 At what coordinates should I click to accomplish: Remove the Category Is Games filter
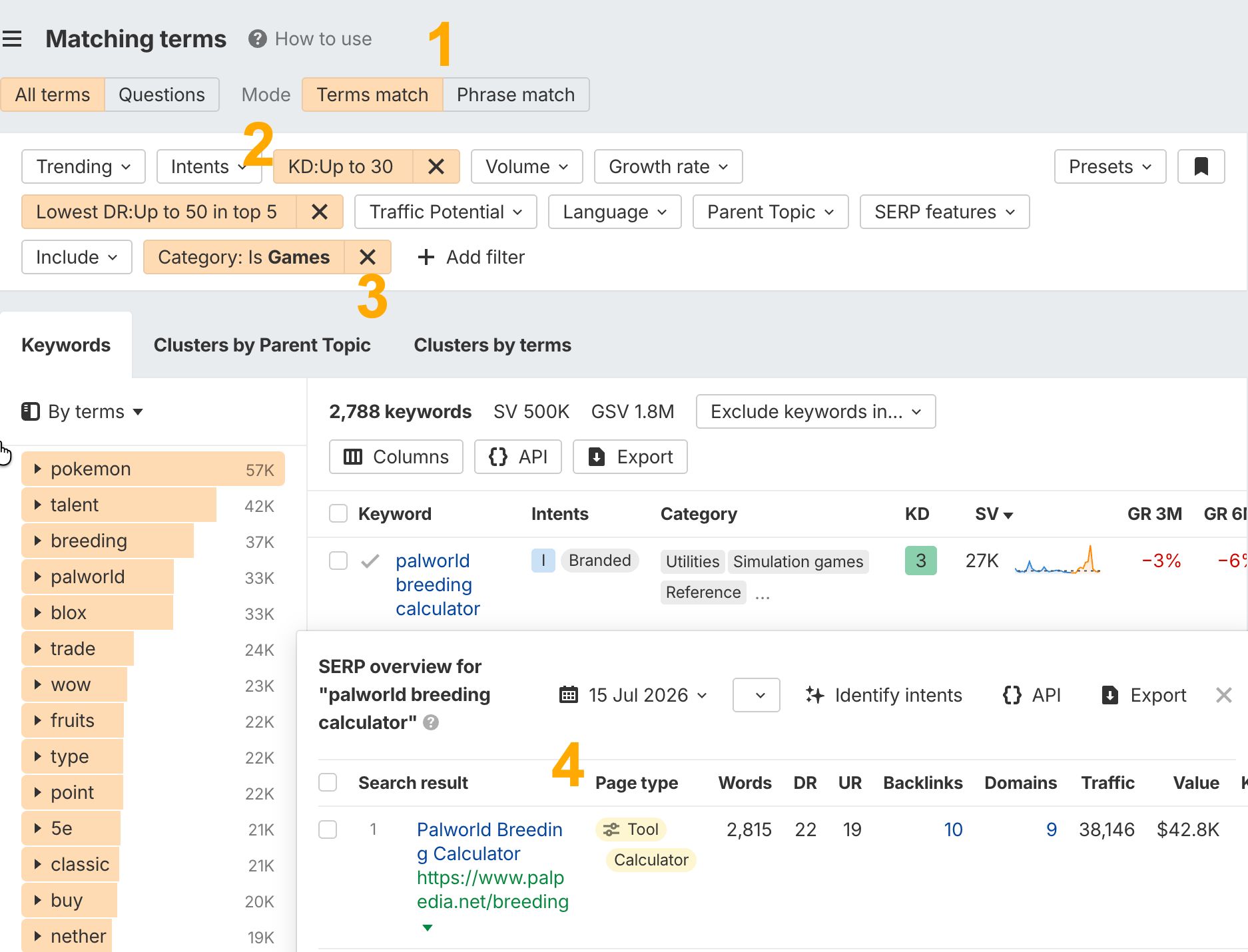pos(368,257)
